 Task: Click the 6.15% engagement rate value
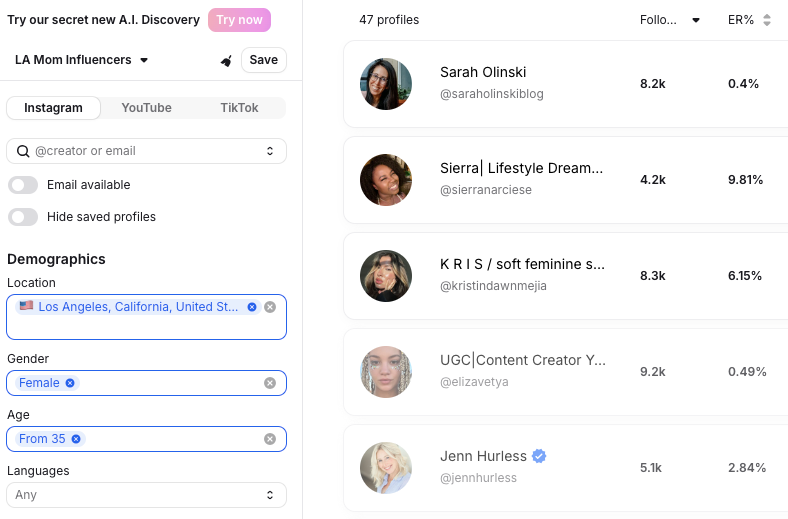(745, 276)
